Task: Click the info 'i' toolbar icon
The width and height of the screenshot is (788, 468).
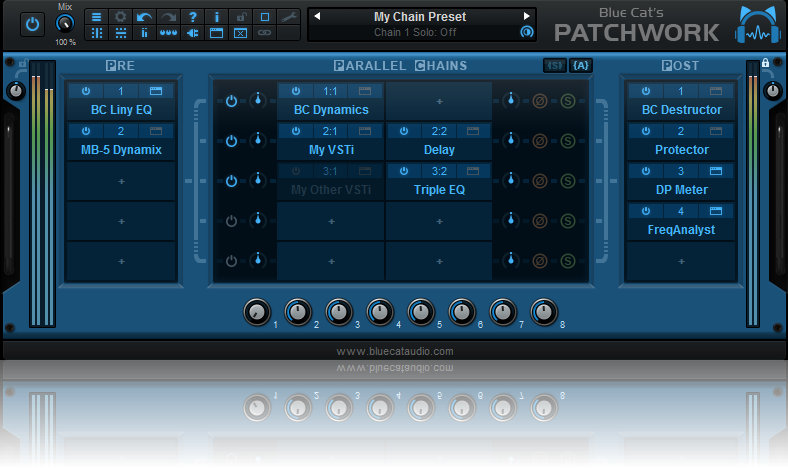Action: tap(217, 17)
